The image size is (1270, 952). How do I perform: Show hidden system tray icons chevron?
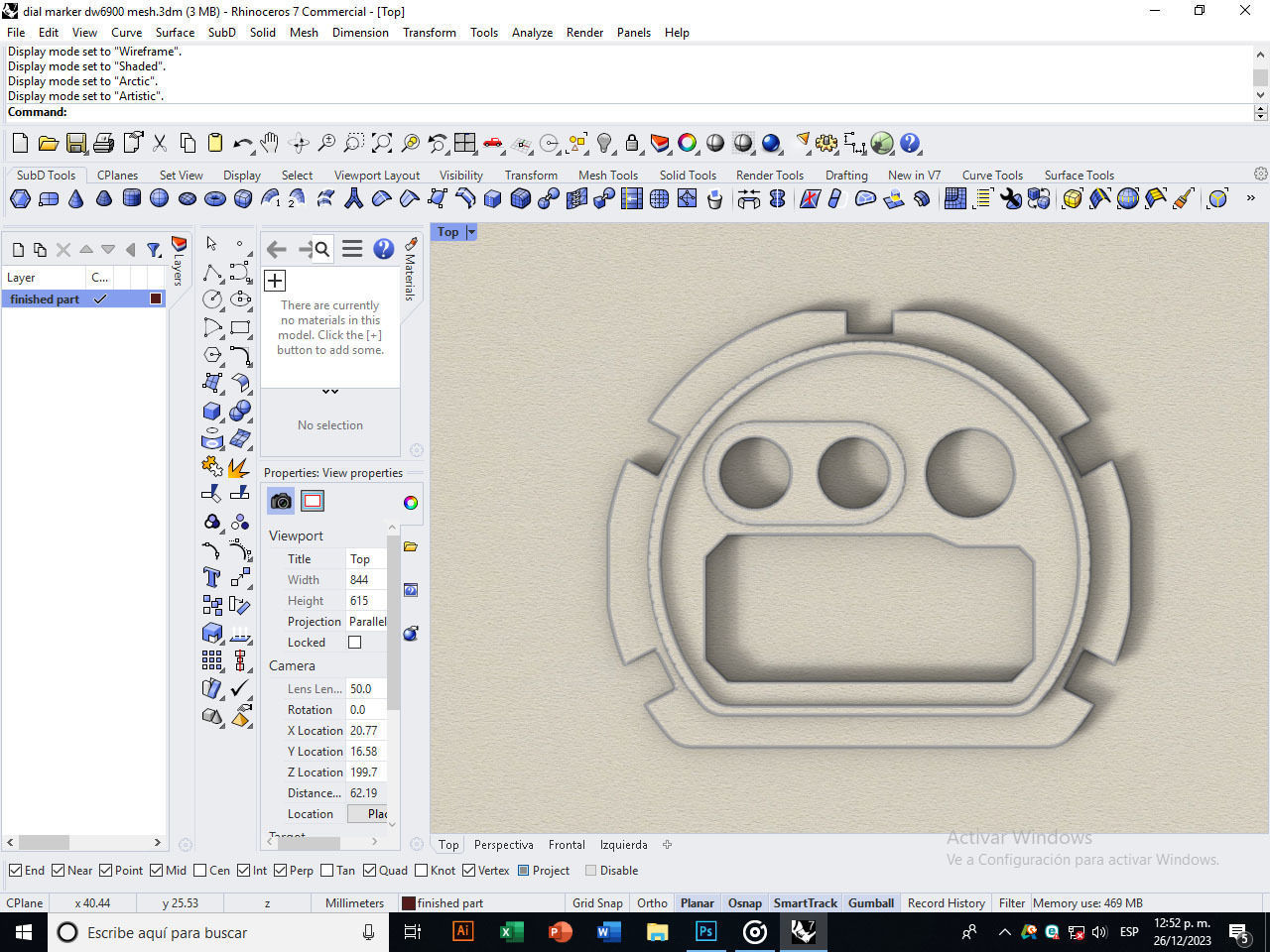1004,932
